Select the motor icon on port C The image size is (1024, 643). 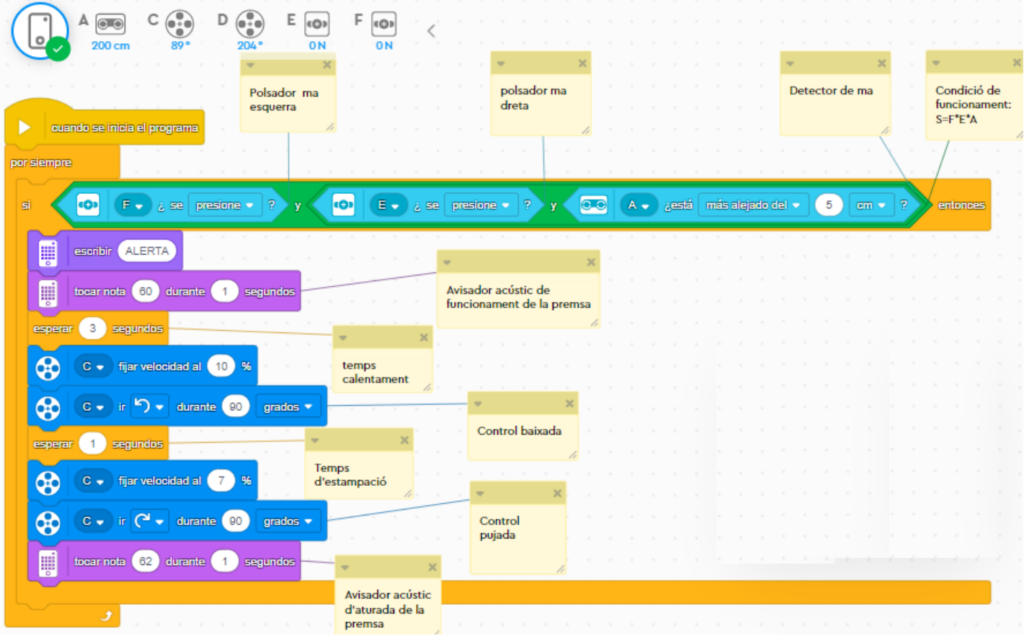click(179, 23)
